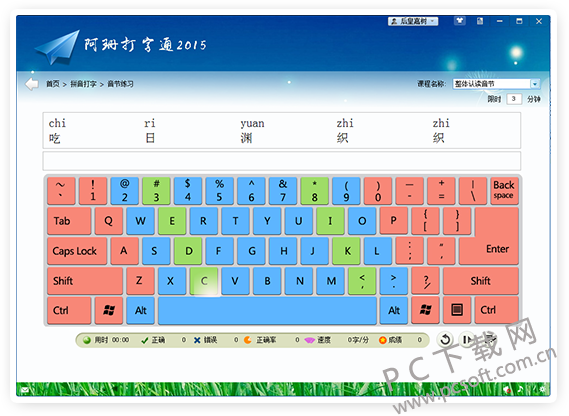Click the accuracy rate orange icon
569x416 pixels.
point(248,340)
